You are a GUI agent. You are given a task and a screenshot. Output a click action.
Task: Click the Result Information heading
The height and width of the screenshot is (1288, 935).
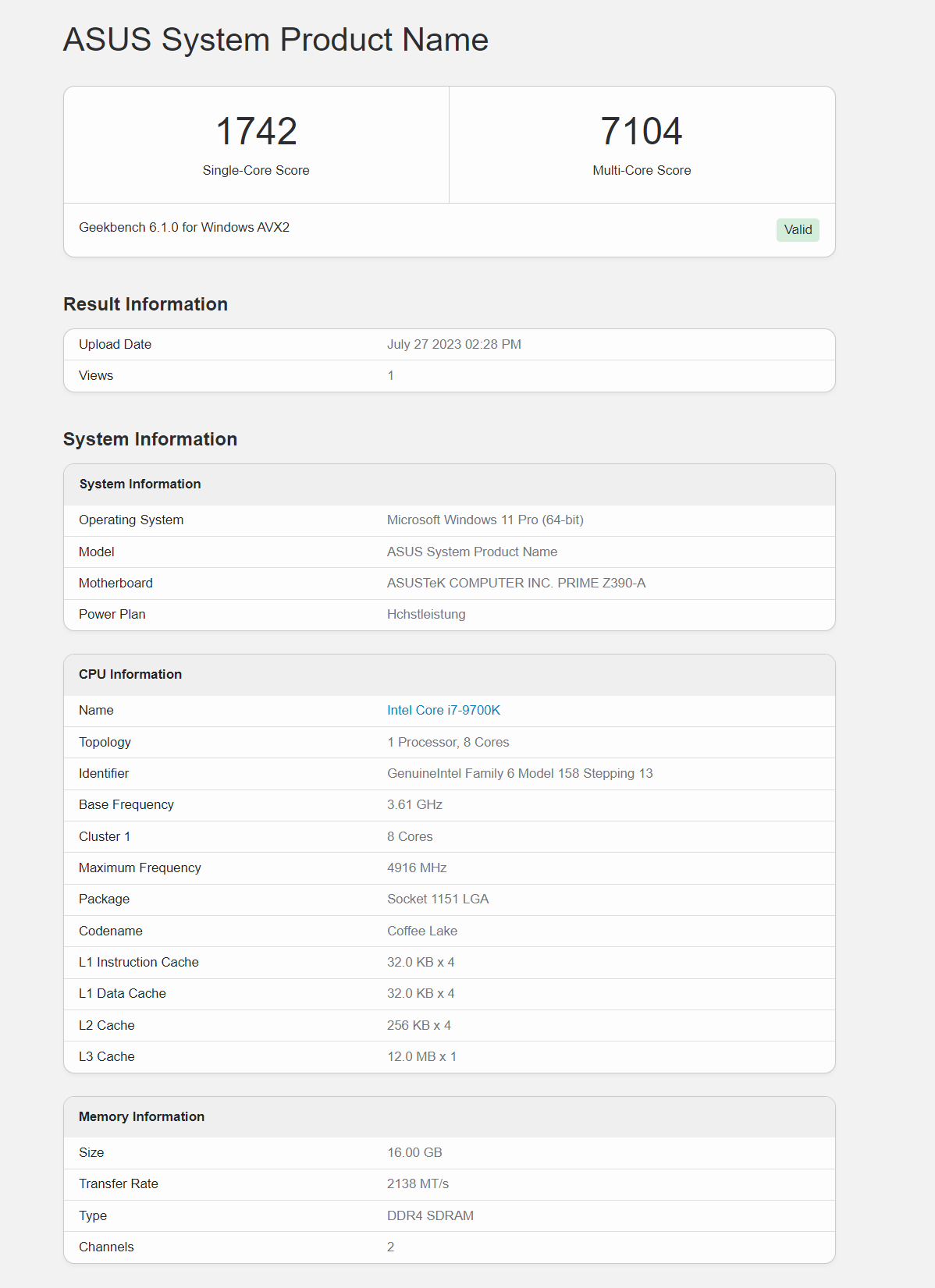[x=145, y=304]
